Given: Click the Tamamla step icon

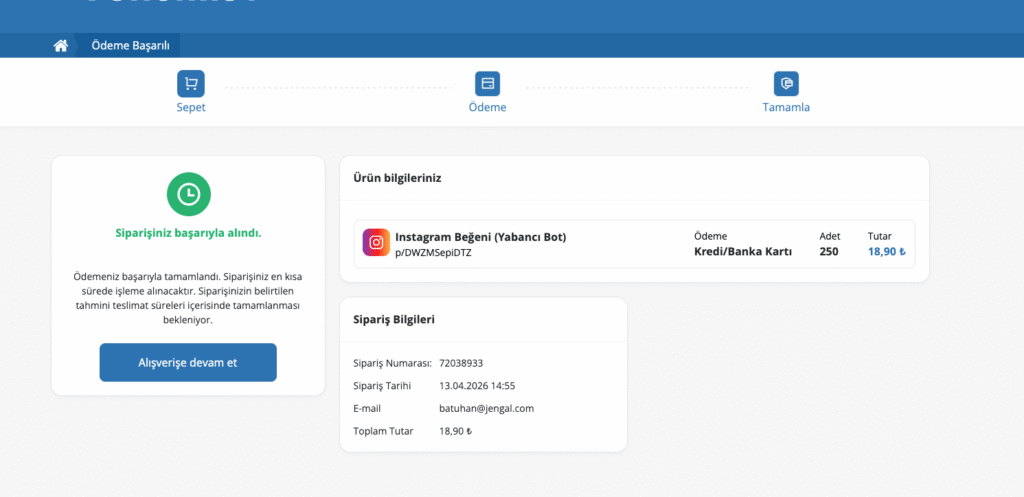Looking at the screenshot, I should click(x=786, y=84).
